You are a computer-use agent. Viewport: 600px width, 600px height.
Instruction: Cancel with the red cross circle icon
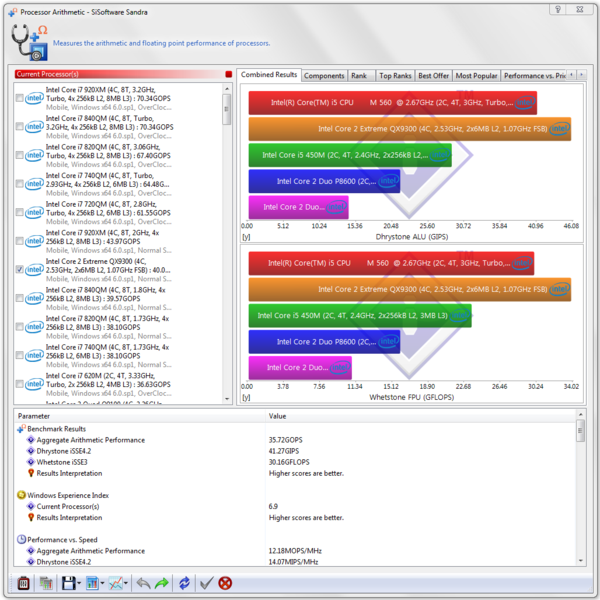(225, 583)
